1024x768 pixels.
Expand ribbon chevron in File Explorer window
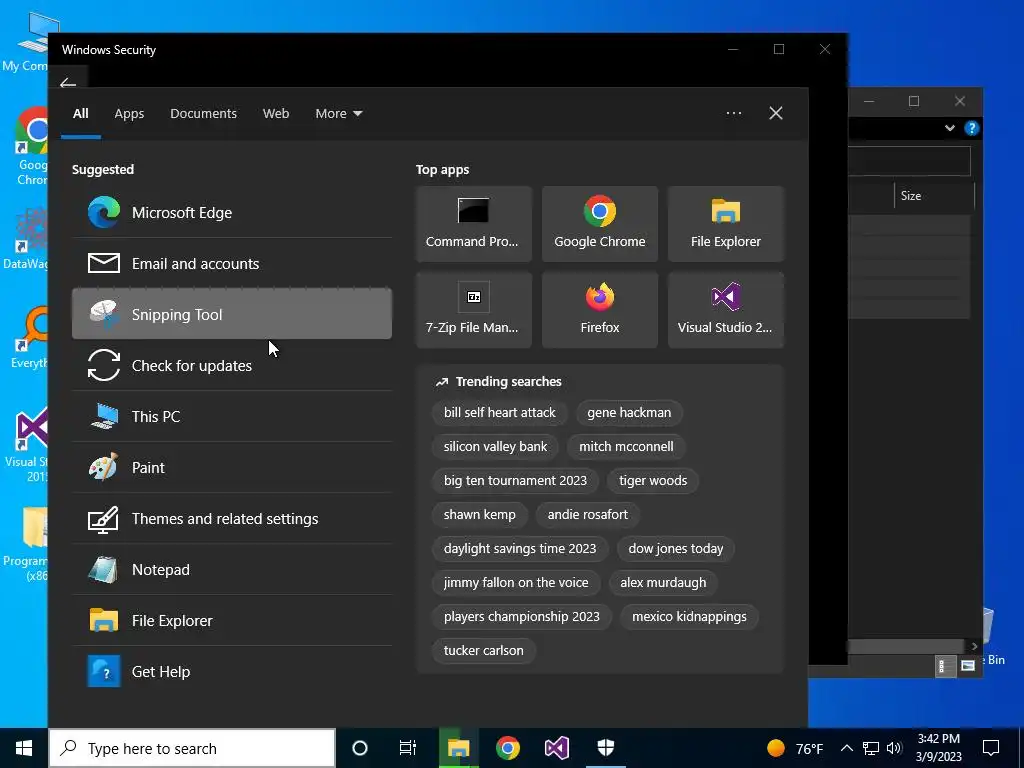[950, 128]
